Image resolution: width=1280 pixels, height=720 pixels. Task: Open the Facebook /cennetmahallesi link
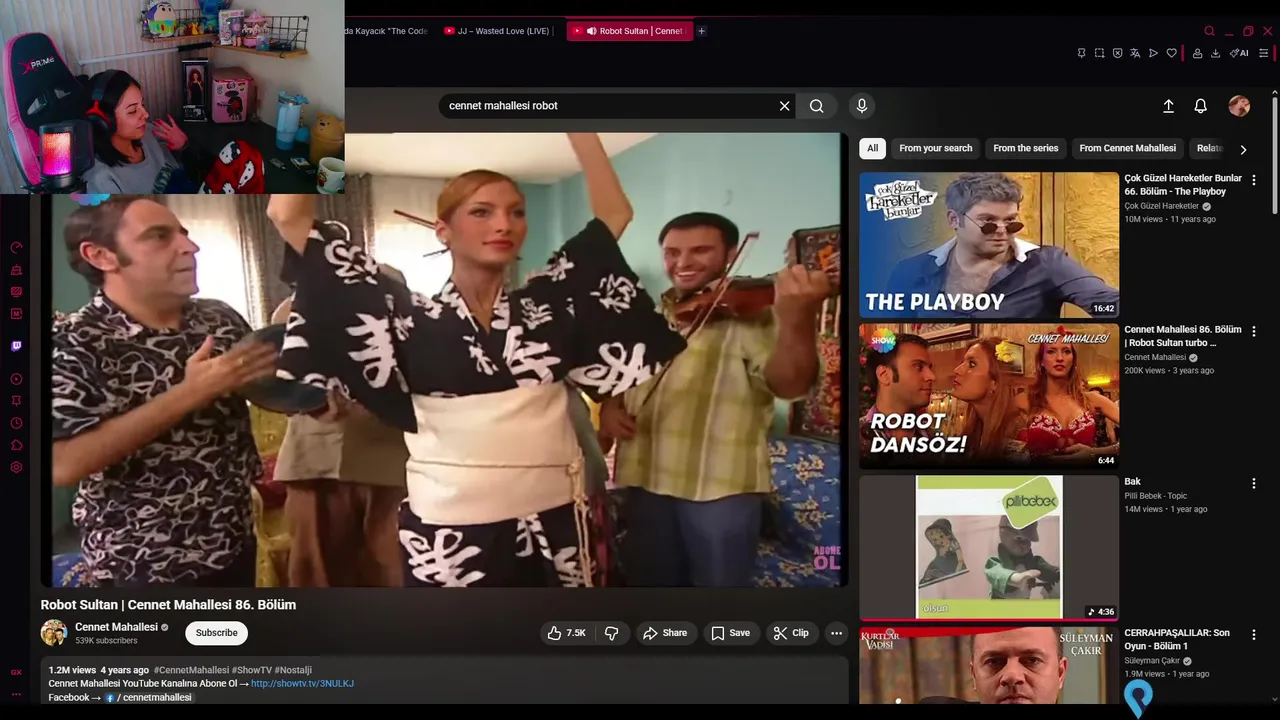click(148, 697)
